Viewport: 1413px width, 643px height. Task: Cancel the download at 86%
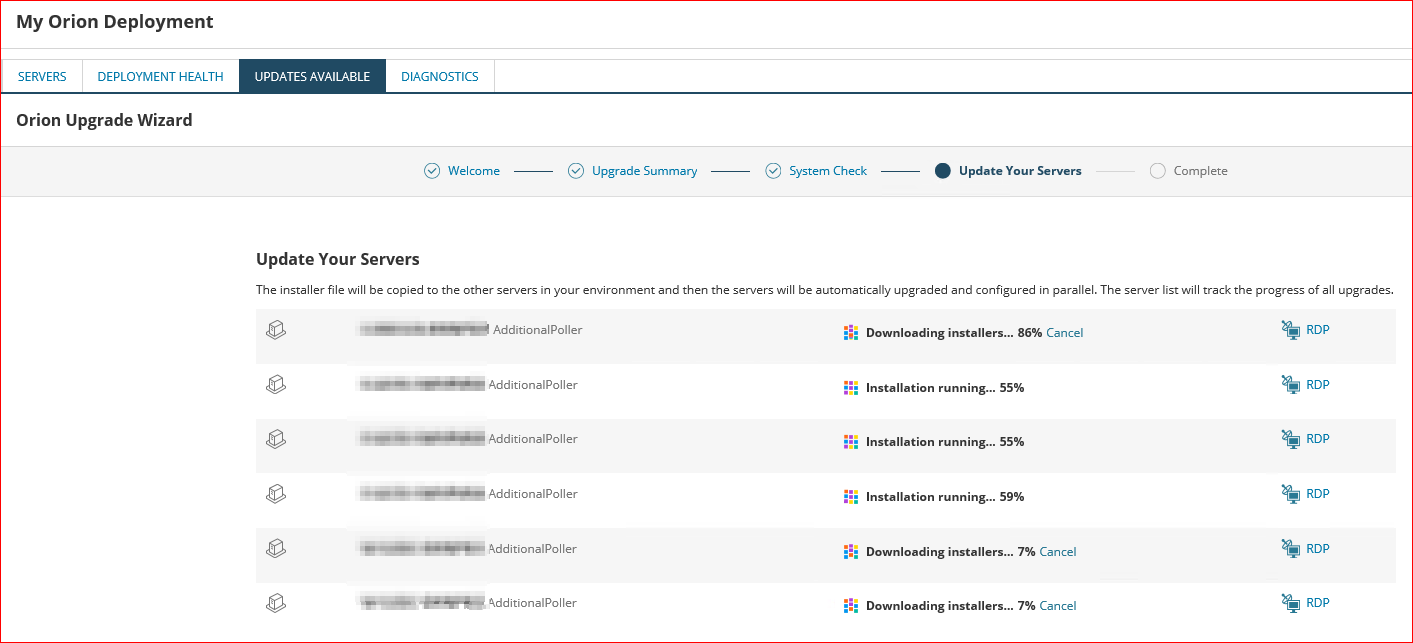[1064, 333]
